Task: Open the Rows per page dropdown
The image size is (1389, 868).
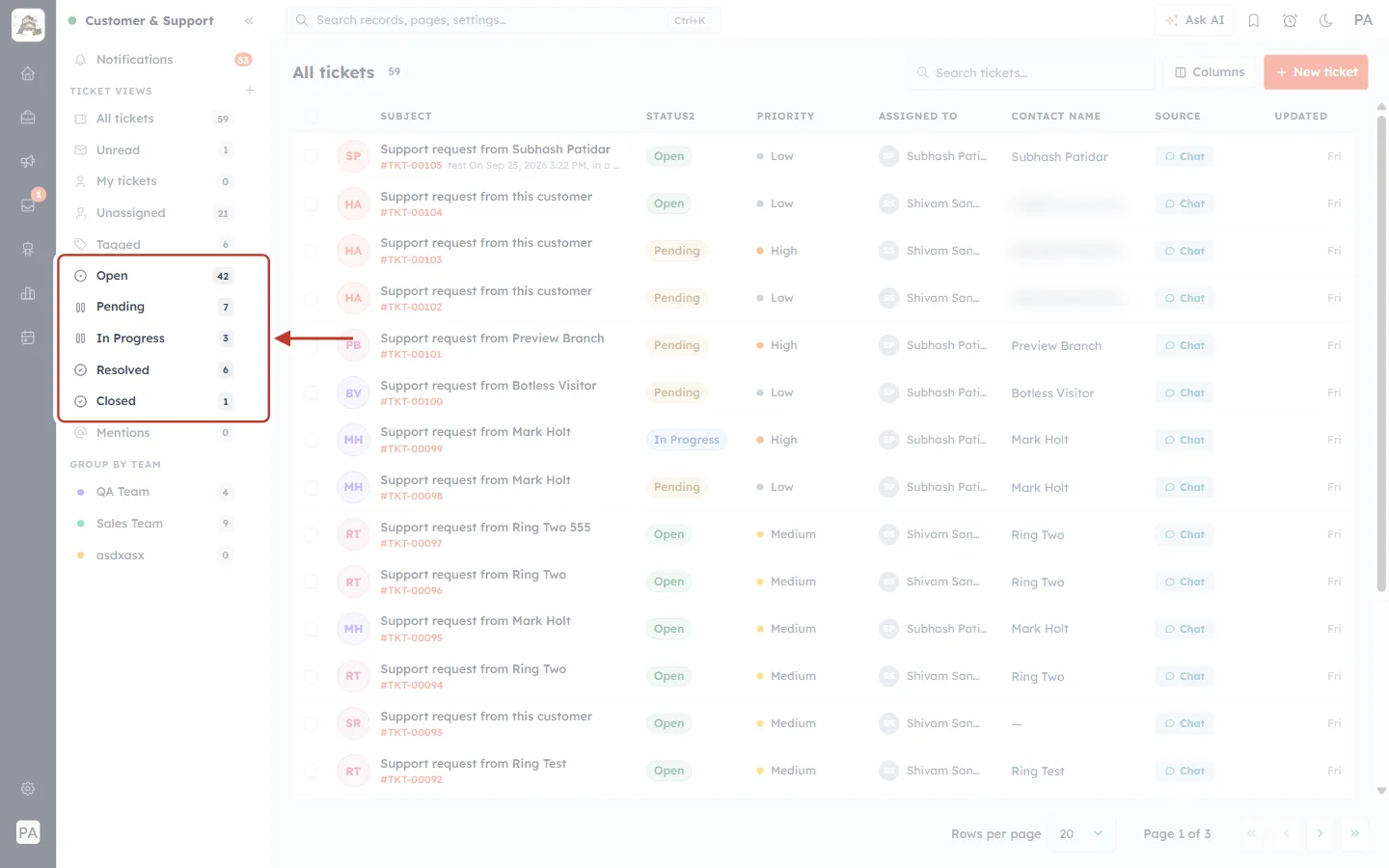Action: click(1080, 833)
